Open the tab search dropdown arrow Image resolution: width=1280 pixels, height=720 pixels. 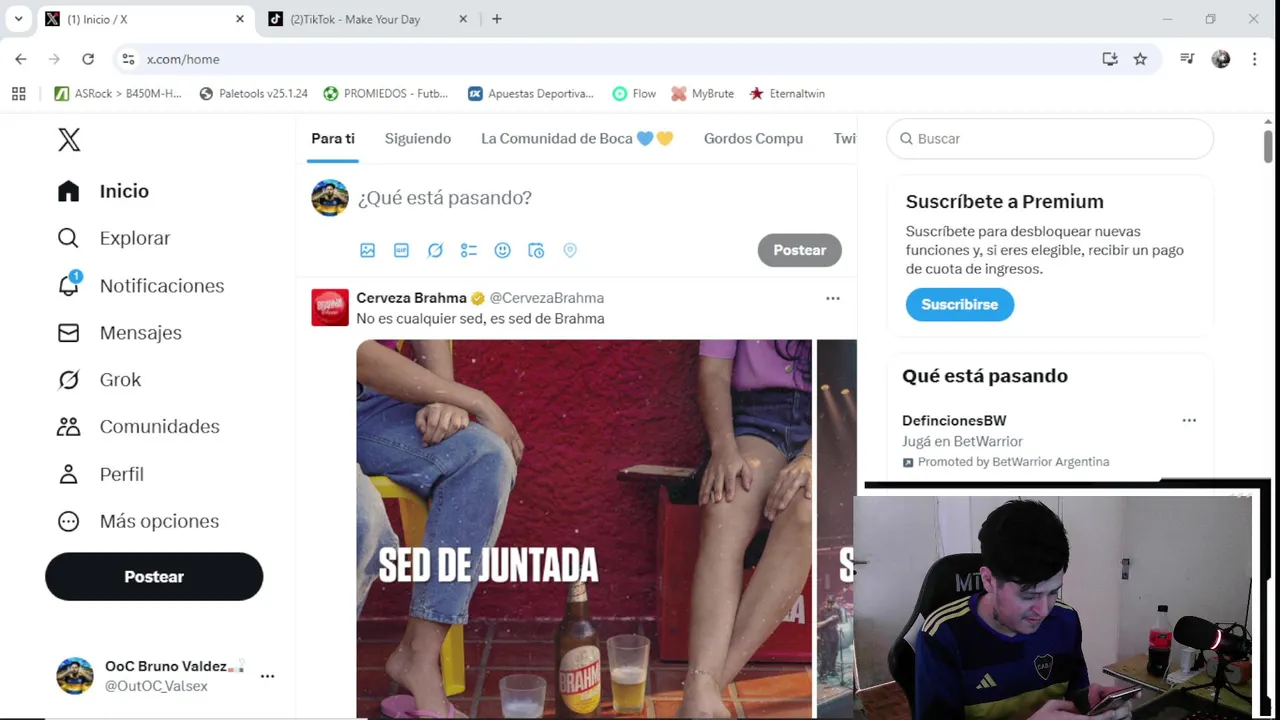point(18,19)
